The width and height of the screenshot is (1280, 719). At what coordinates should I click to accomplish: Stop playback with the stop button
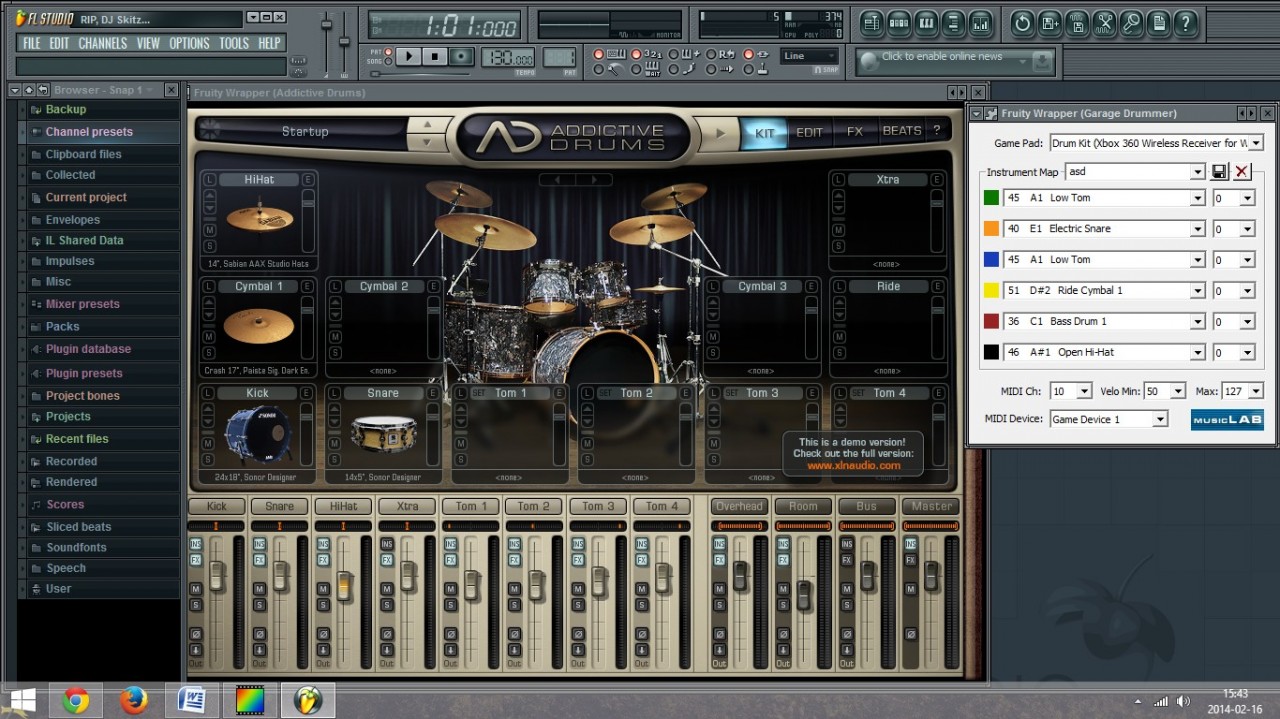pyautogui.click(x=435, y=57)
